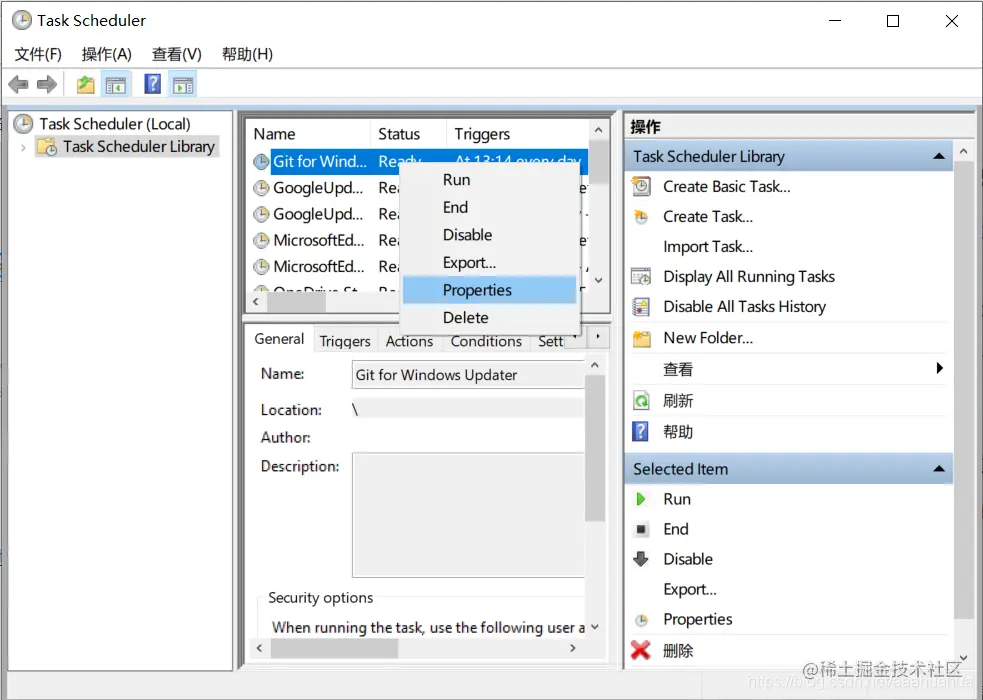This screenshot has width=983, height=700.
Task: Click the 删除 label in Selected Item
Action: [x=678, y=650]
